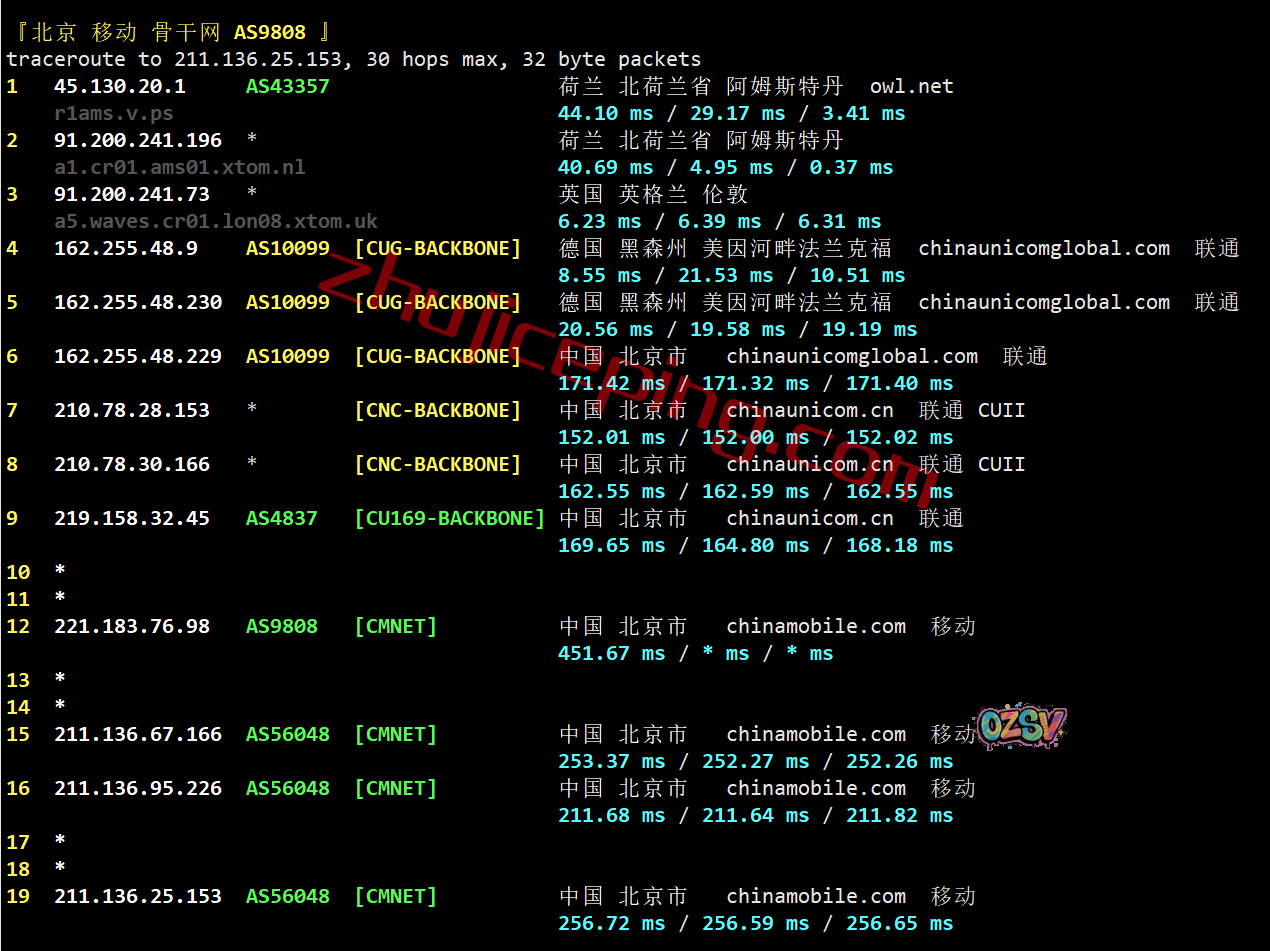Screen dimensions: 1270x951
Task: Click the owl.net domain text
Action: coord(911,87)
